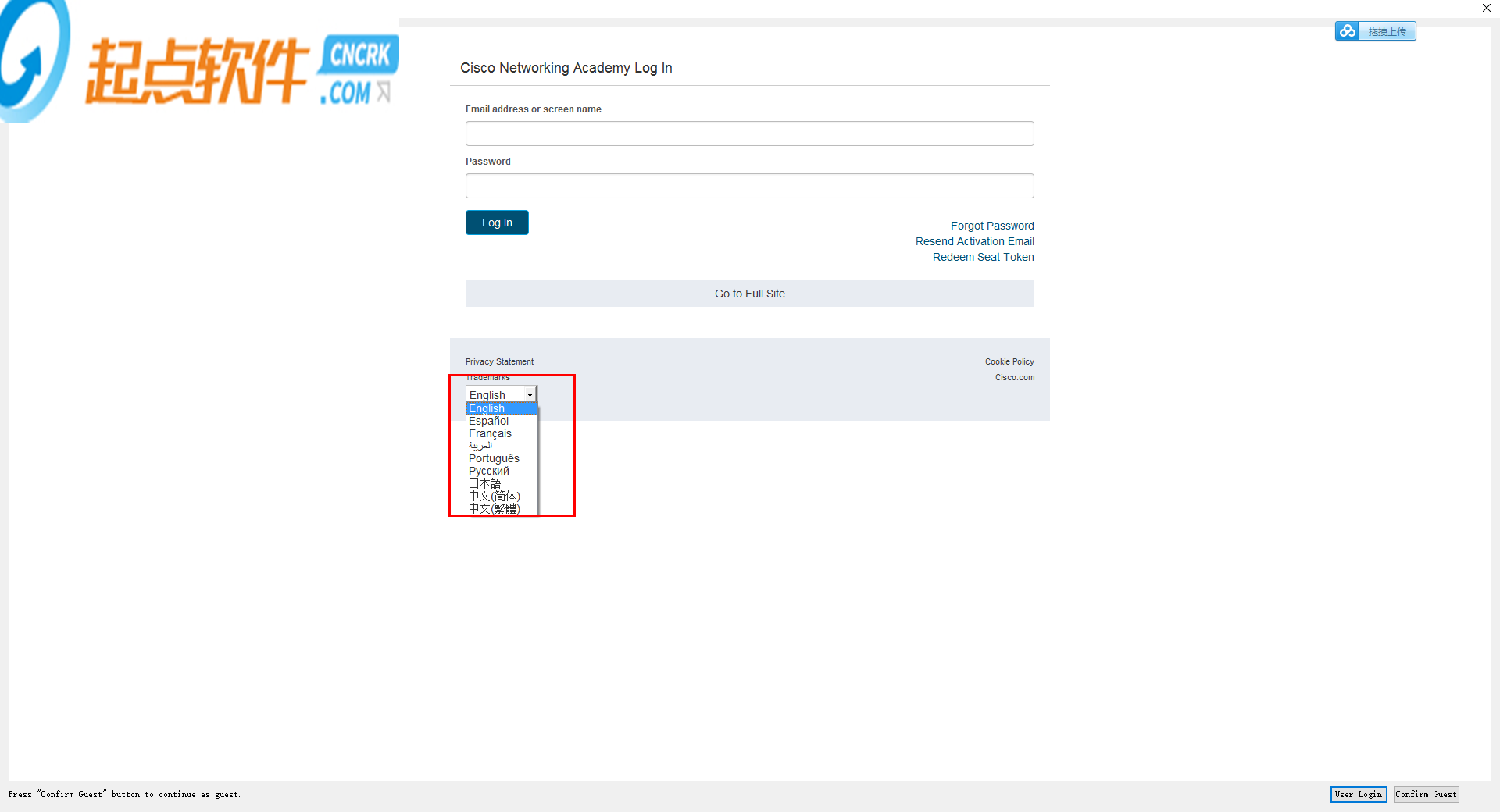Choose 日本語 in the language list
The image size is (1500, 812).
[502, 483]
